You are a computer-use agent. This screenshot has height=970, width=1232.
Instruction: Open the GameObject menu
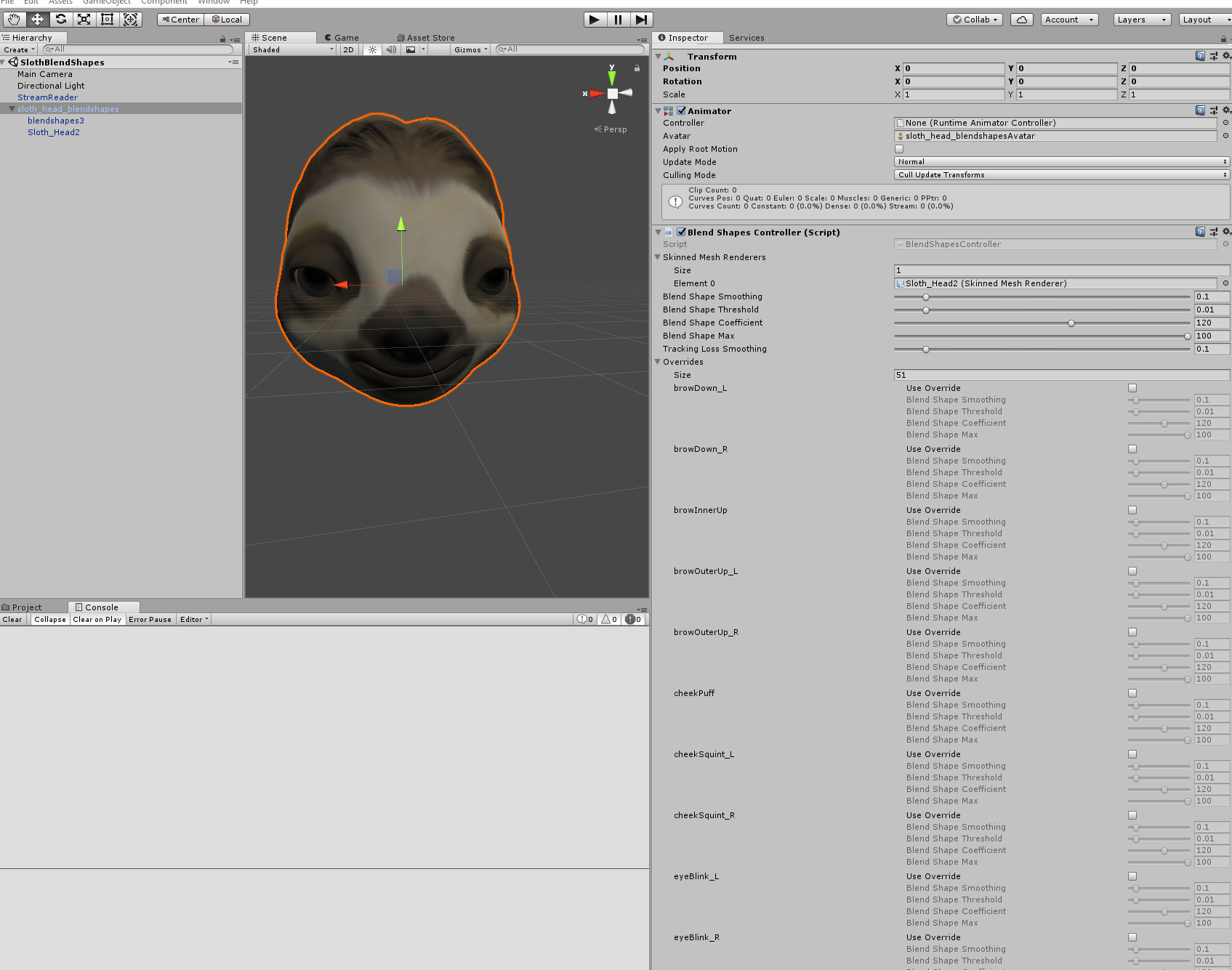(x=106, y=2)
